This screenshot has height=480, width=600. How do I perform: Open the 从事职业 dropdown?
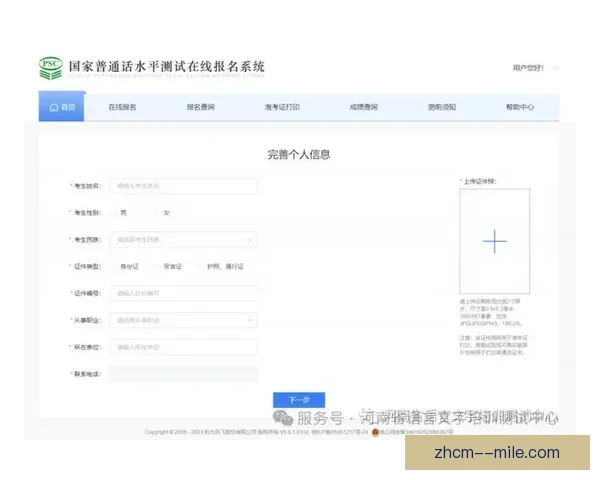pyautogui.click(x=184, y=320)
